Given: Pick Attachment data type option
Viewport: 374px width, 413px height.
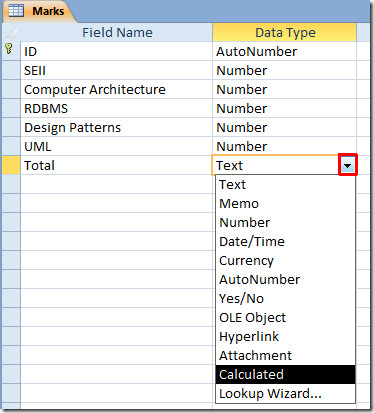Looking at the screenshot, I should tap(285, 355).
